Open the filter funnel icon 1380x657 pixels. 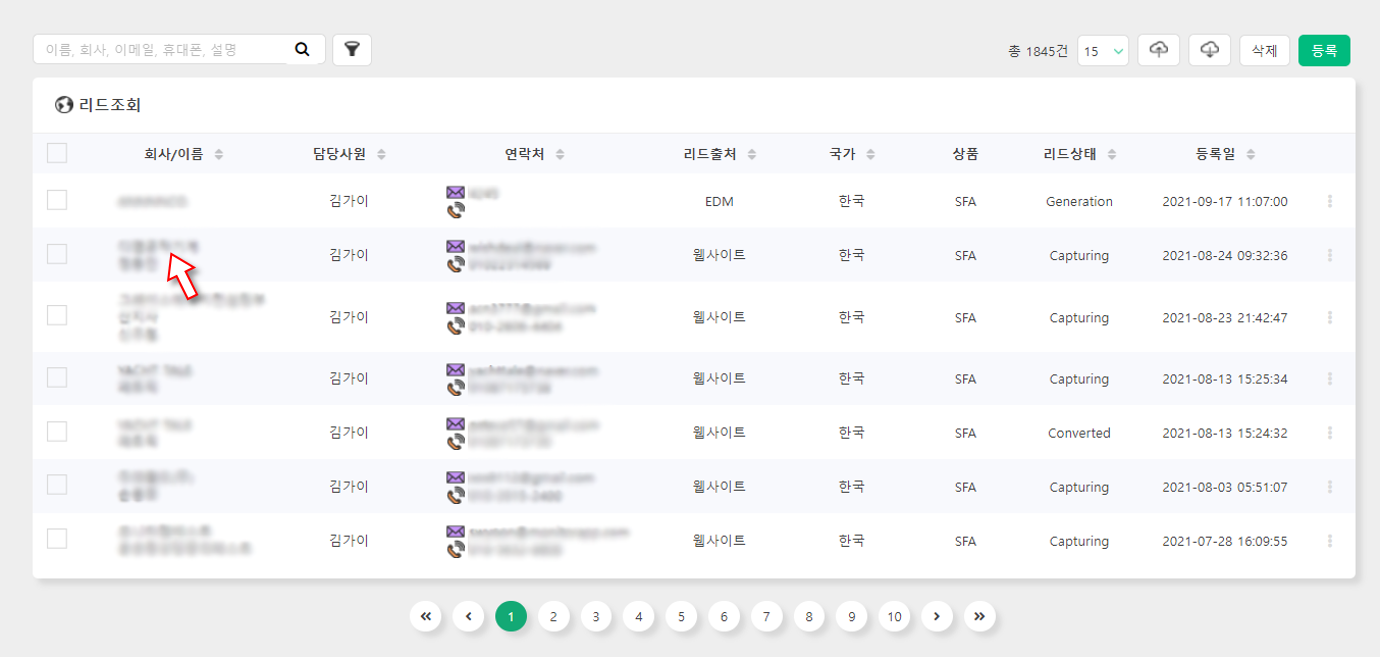coord(352,49)
